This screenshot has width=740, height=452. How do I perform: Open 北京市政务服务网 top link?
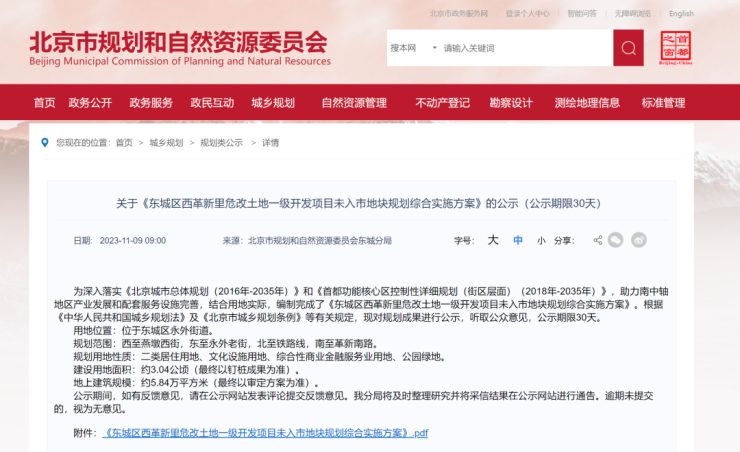[459, 14]
